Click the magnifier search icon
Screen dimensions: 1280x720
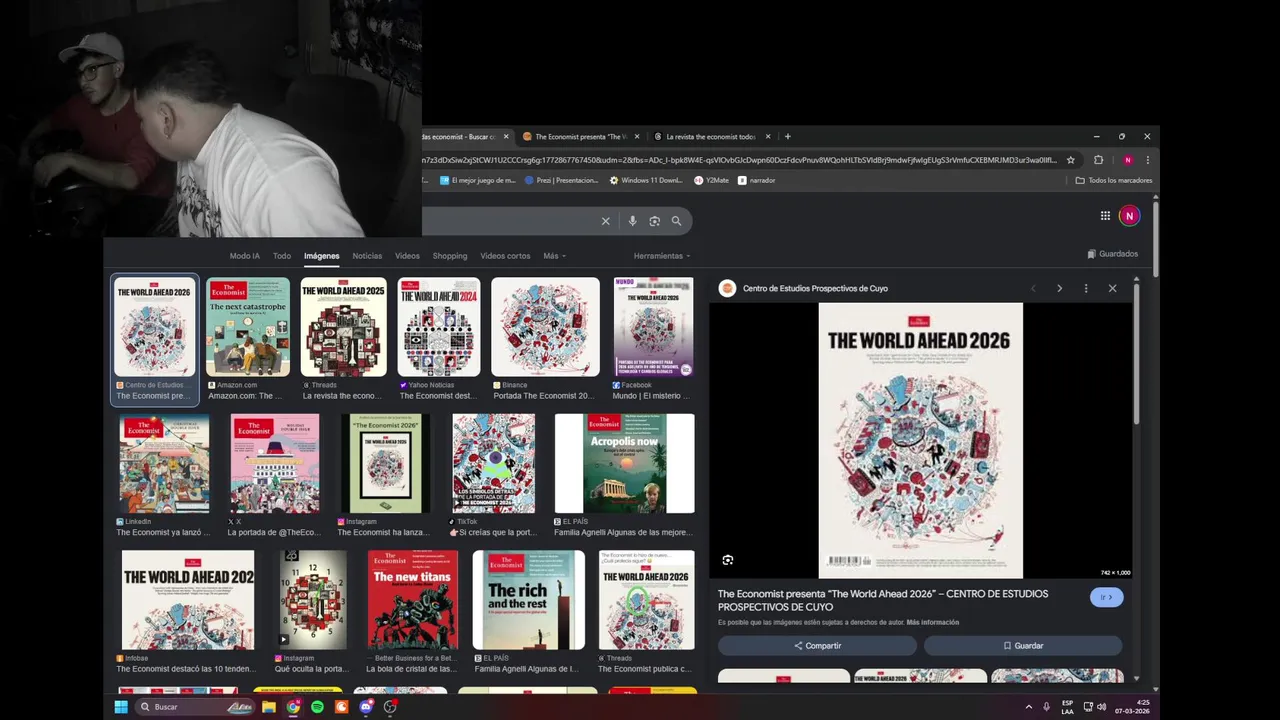tap(677, 221)
